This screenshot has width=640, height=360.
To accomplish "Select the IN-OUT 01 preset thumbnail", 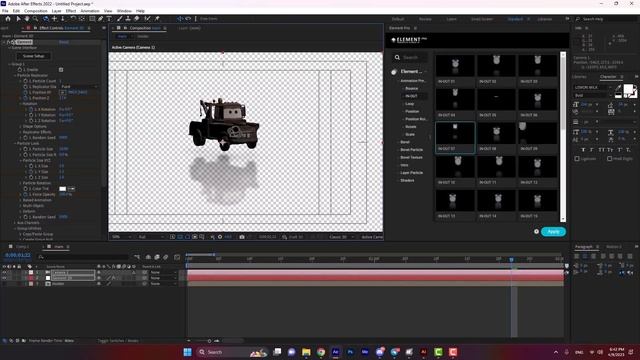I will point(455,65).
